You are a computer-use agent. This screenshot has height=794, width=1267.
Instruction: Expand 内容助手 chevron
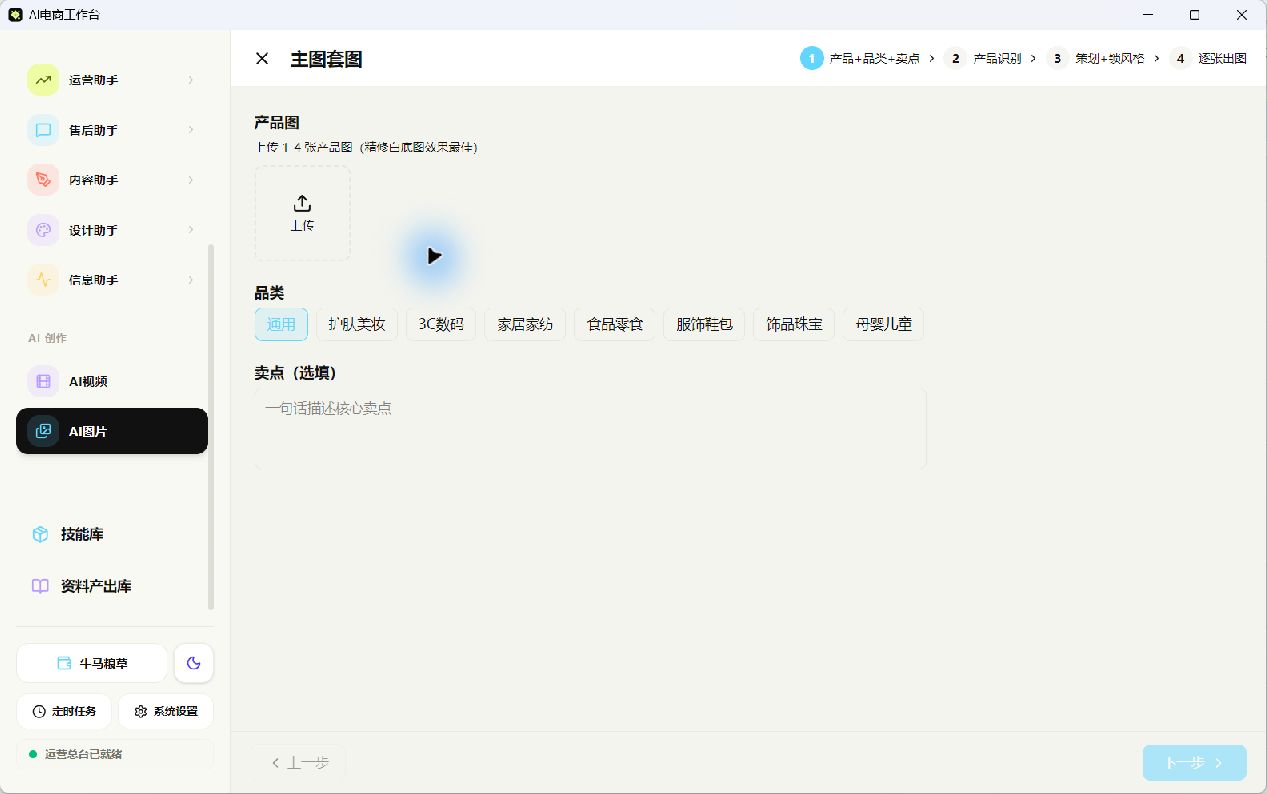191,180
